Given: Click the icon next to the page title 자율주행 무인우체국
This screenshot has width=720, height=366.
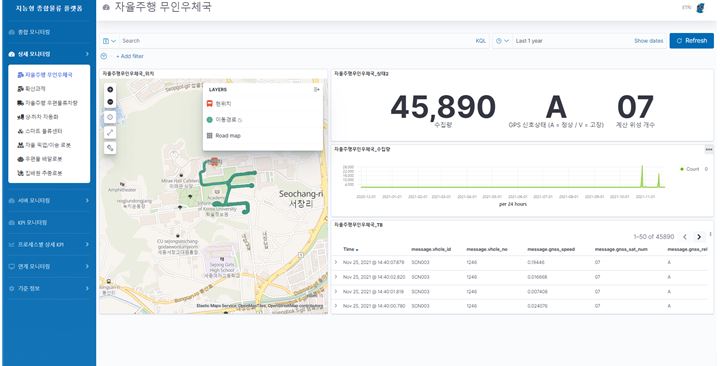Looking at the screenshot, I should [107, 7].
